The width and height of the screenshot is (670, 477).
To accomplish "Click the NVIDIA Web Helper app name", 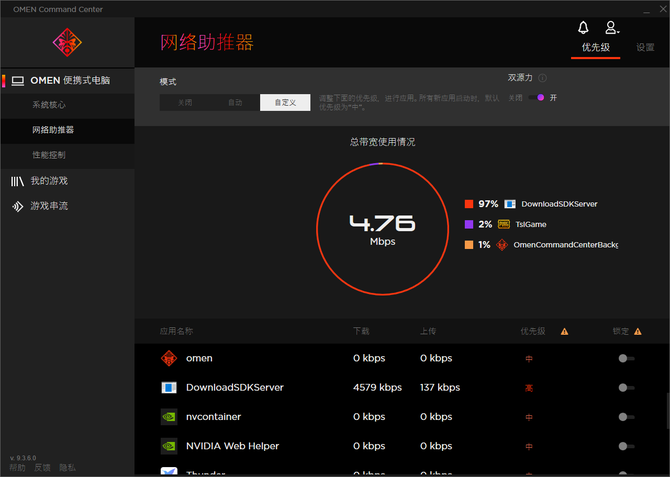I will pyautogui.click(x=232, y=446).
